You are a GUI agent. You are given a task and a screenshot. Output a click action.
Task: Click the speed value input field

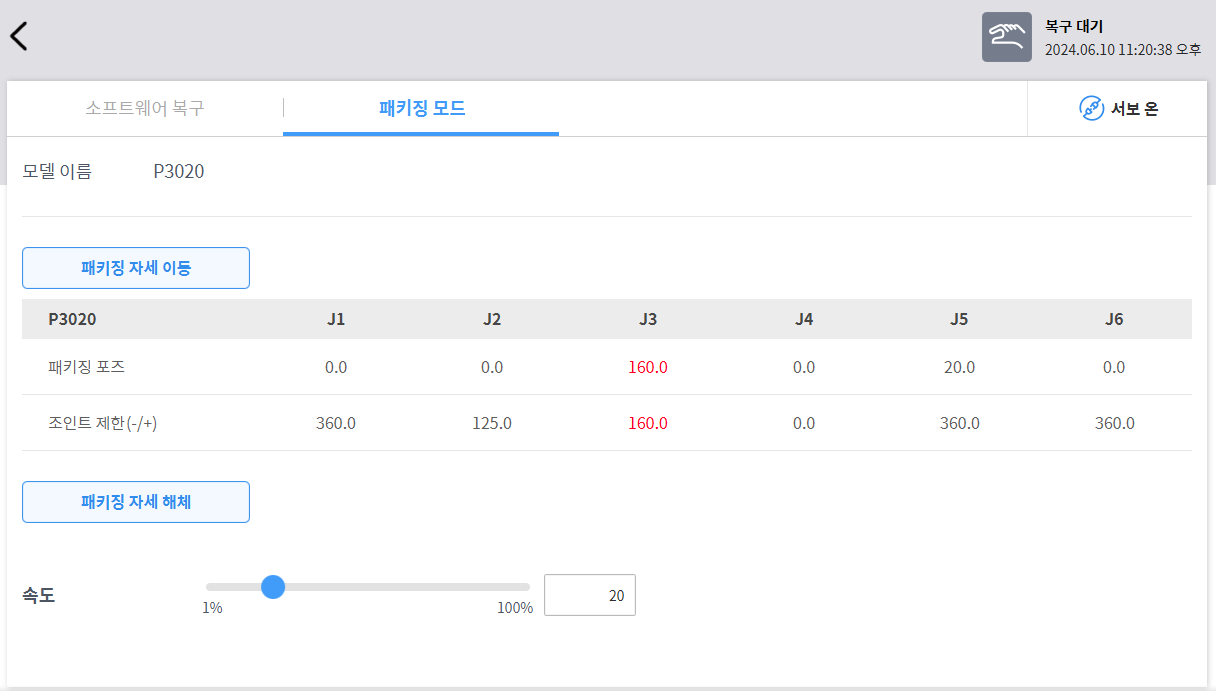click(589, 595)
